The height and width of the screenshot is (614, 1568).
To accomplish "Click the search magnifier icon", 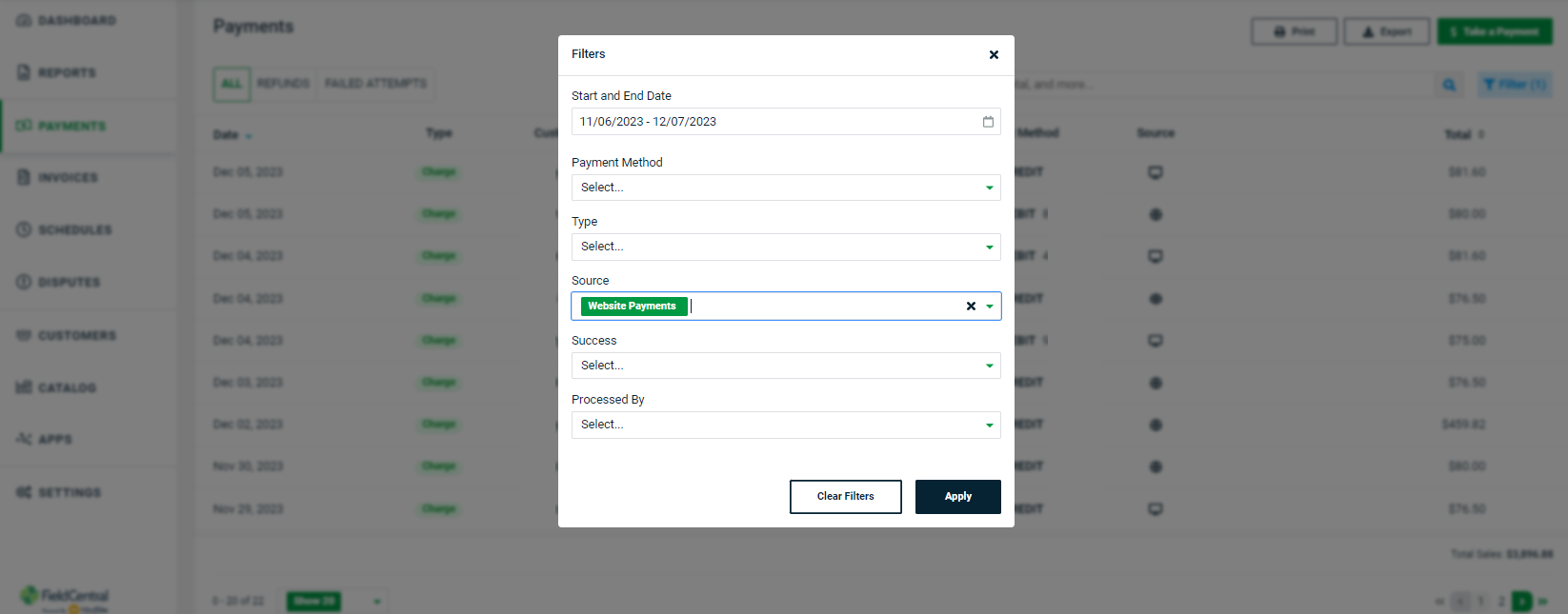I will [1449, 85].
